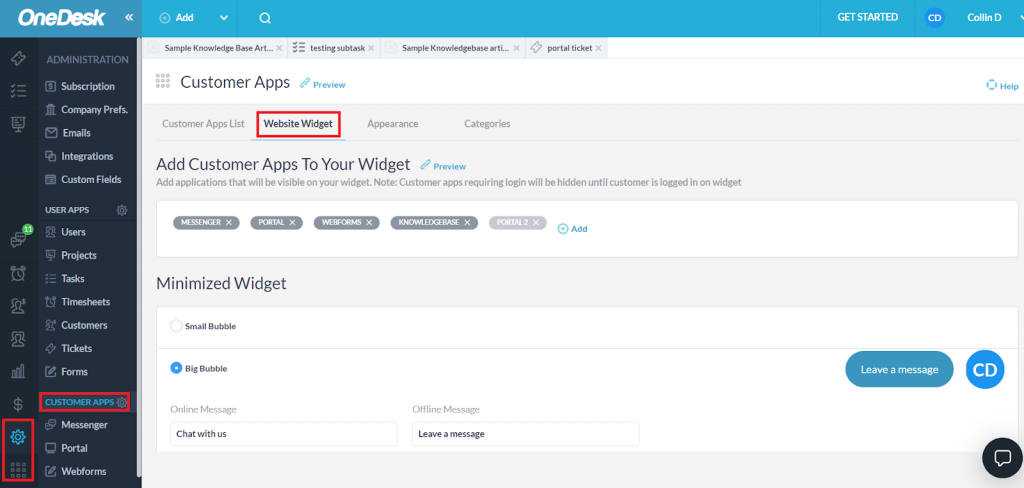
Task: Open the search magnifier icon
Action: [264, 18]
